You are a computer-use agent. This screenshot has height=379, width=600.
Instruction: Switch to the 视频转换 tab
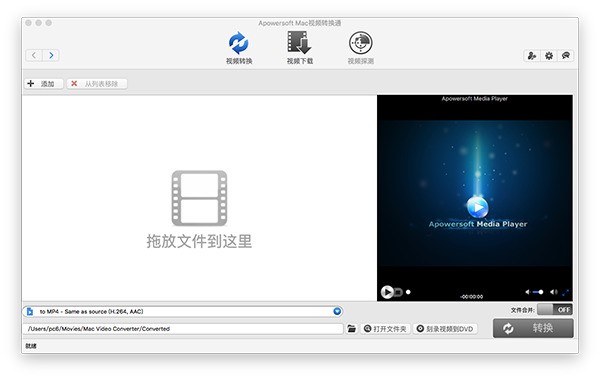[x=239, y=48]
